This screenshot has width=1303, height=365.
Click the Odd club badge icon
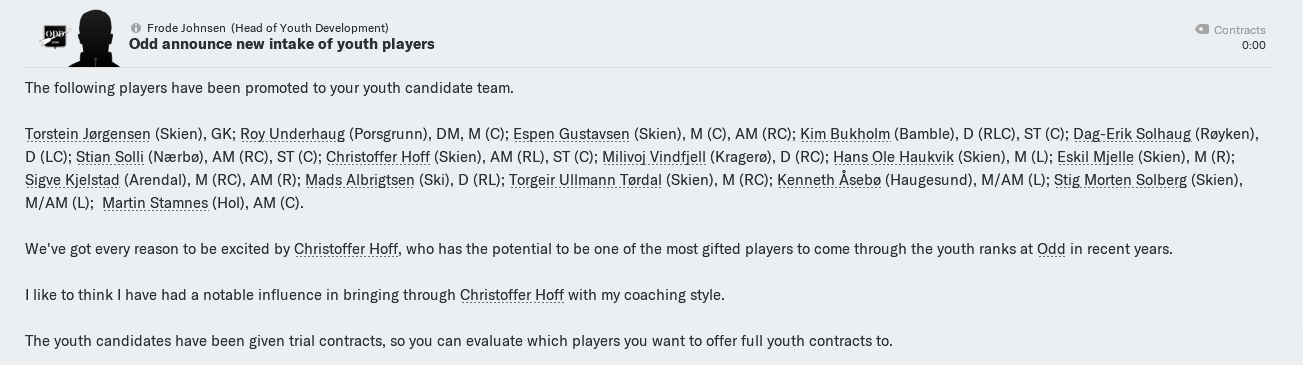(53, 38)
